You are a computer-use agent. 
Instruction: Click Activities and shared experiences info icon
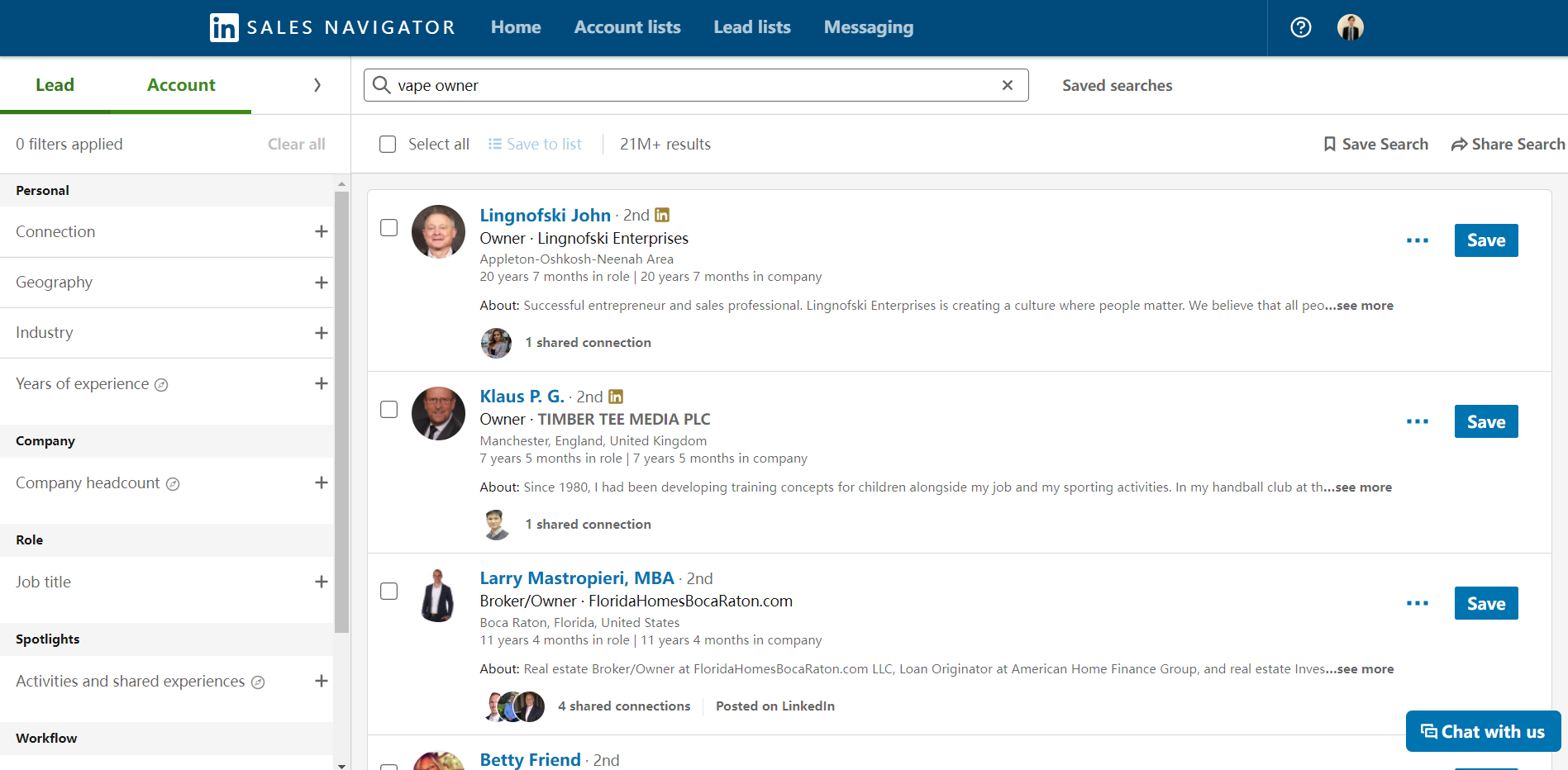coord(258,682)
